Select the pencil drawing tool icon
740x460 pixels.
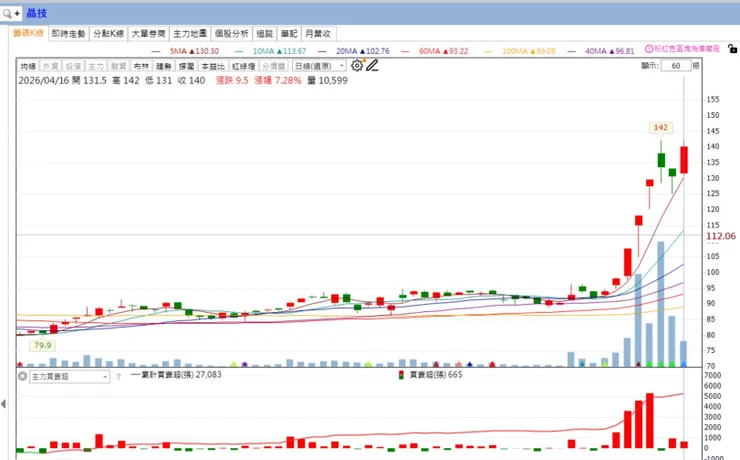372,66
